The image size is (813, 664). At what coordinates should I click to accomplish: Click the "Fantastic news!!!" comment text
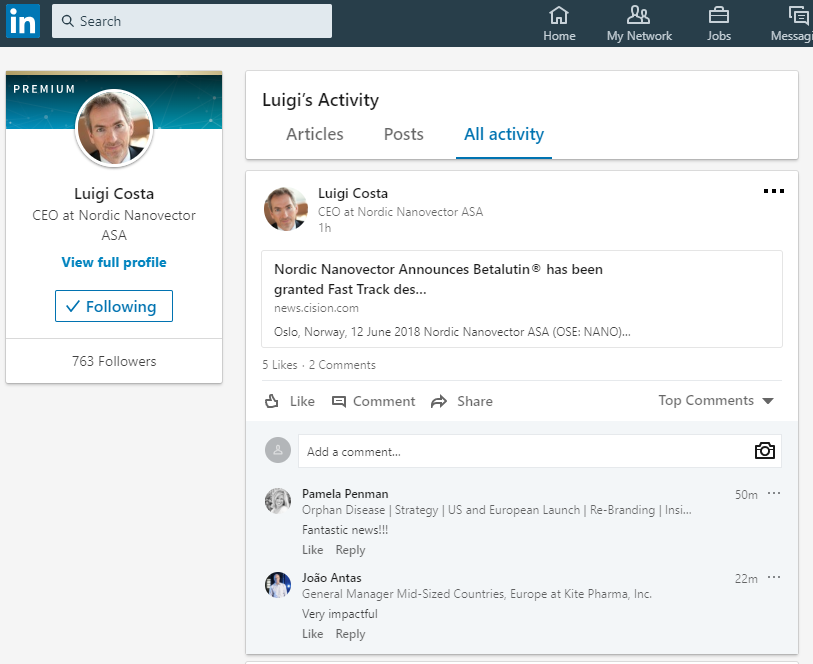345,530
